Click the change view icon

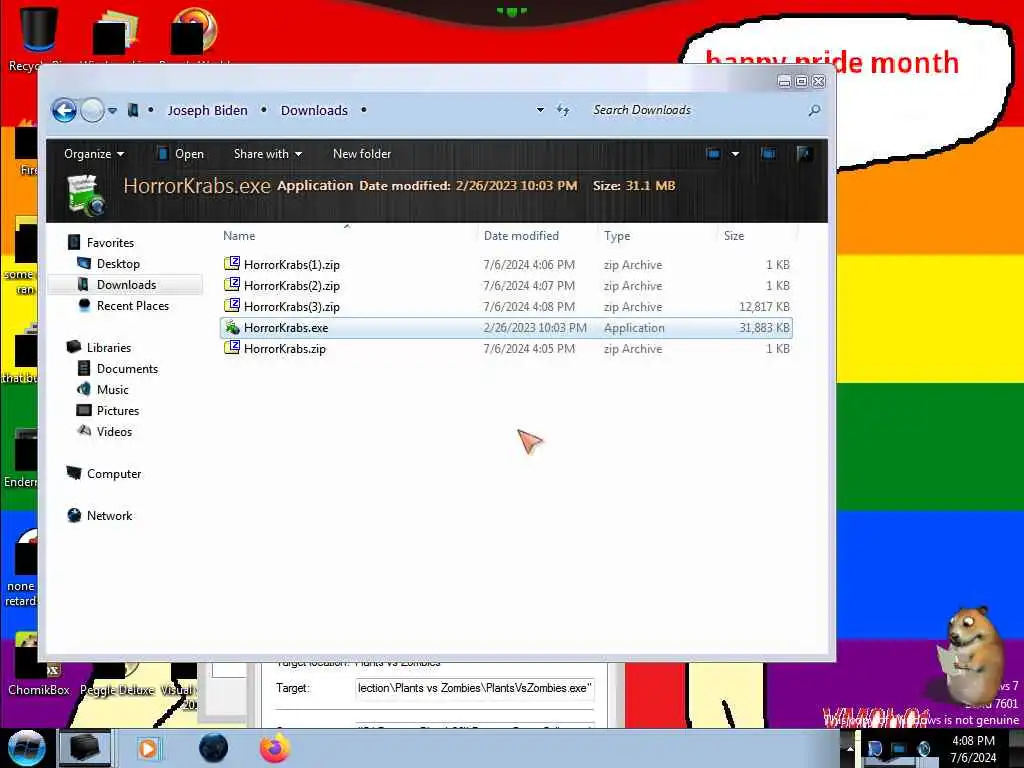(x=713, y=154)
